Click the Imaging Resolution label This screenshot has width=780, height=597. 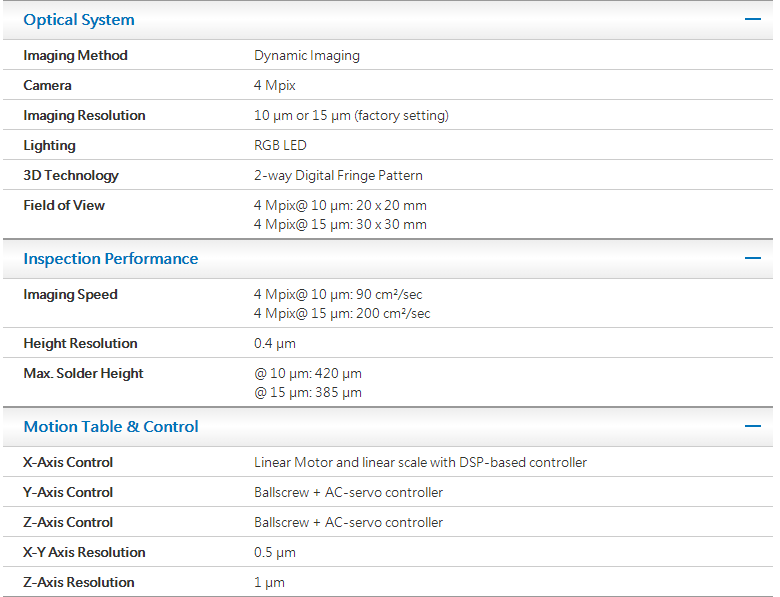tap(85, 116)
